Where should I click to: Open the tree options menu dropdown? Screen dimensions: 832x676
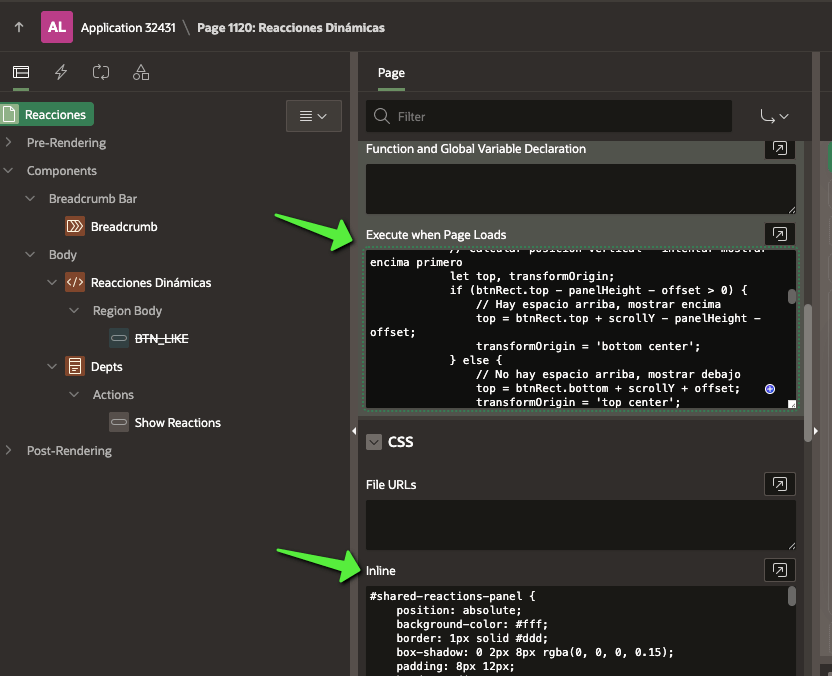coord(313,116)
